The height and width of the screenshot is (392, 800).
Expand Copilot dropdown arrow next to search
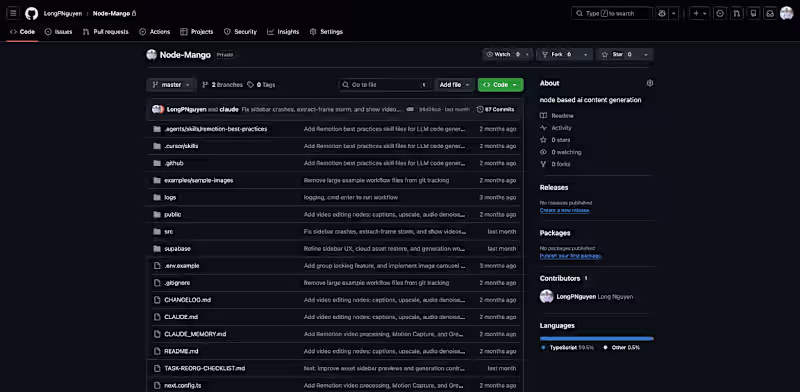[674, 13]
